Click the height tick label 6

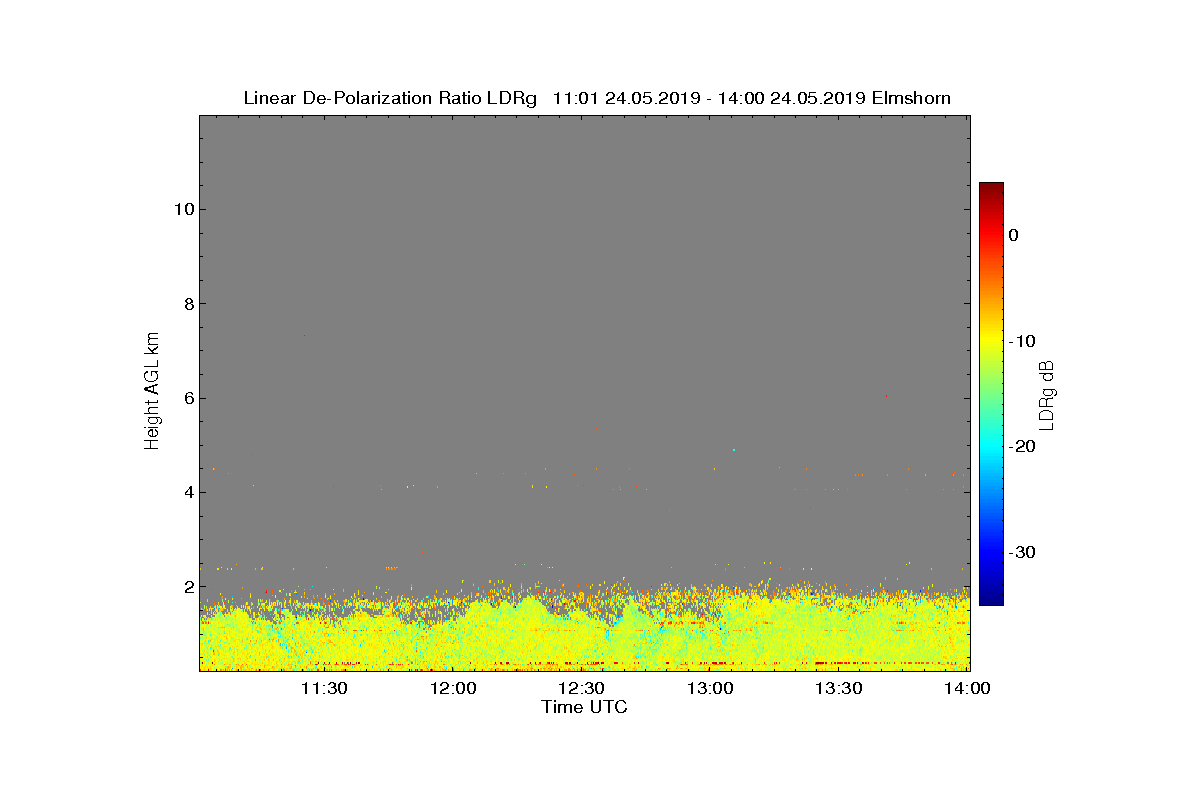pyautogui.click(x=188, y=398)
